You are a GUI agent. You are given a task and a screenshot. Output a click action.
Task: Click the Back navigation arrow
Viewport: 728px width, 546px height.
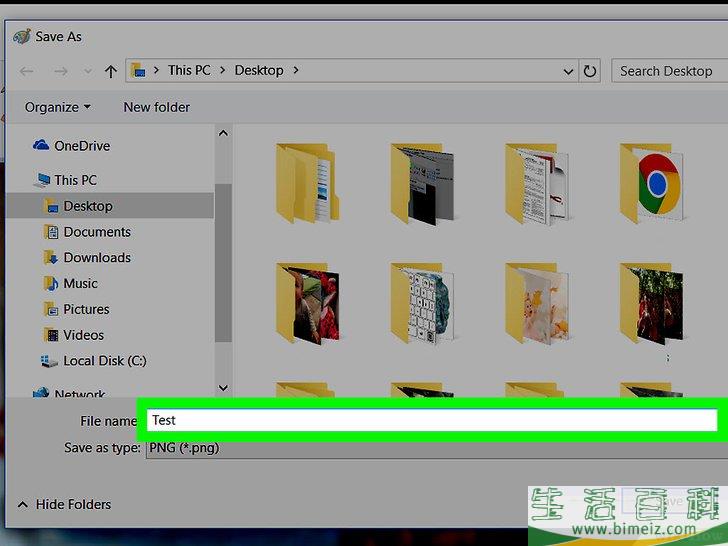click(x=26, y=72)
